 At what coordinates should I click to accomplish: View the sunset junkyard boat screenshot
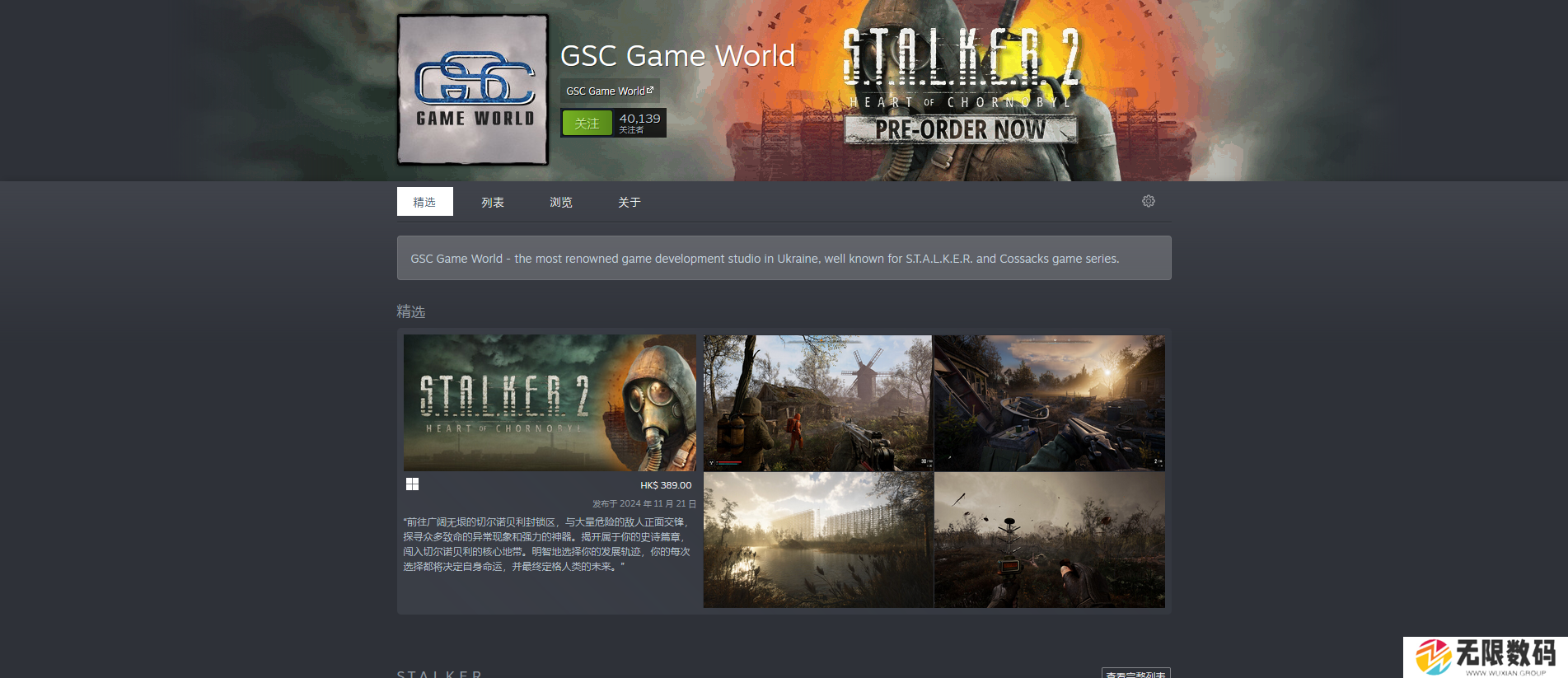tap(1049, 403)
